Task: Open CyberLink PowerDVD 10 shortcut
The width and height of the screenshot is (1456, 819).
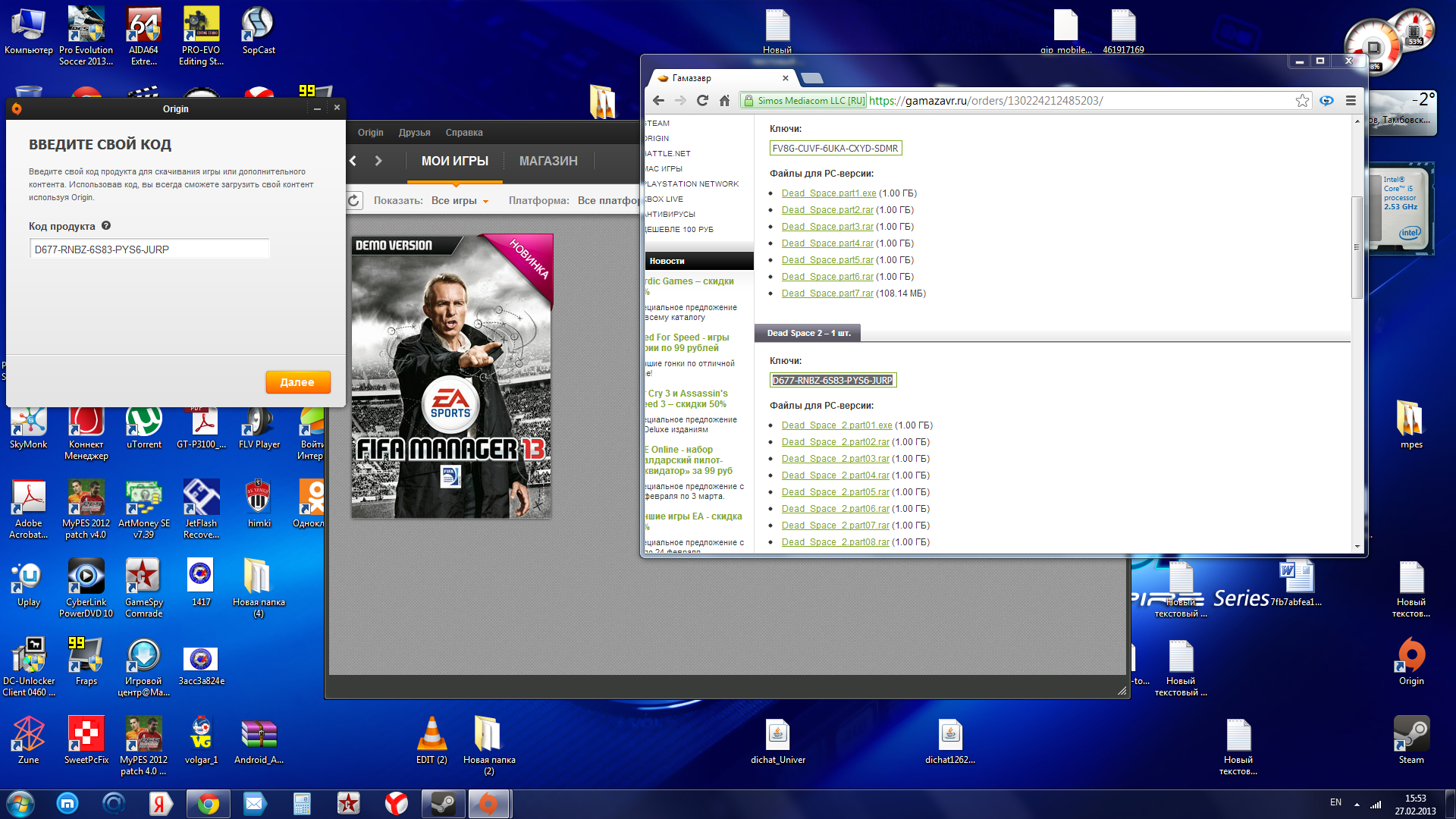Action: 86,588
